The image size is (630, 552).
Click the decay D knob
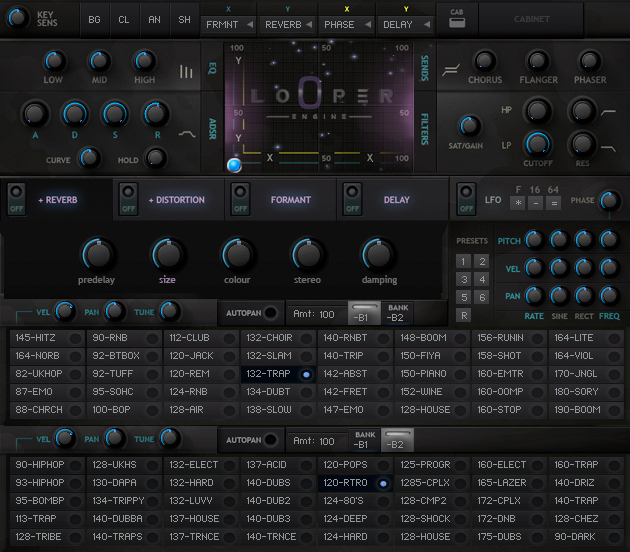tap(74, 114)
